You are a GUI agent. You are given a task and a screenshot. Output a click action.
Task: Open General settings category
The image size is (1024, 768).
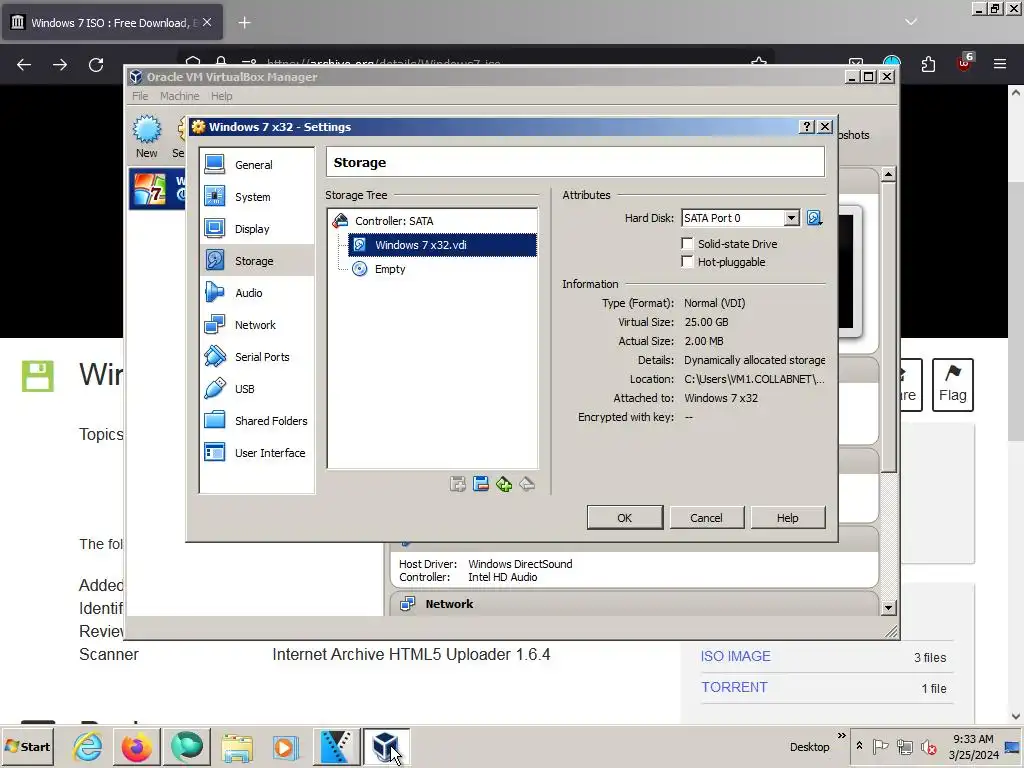[x=257, y=165]
